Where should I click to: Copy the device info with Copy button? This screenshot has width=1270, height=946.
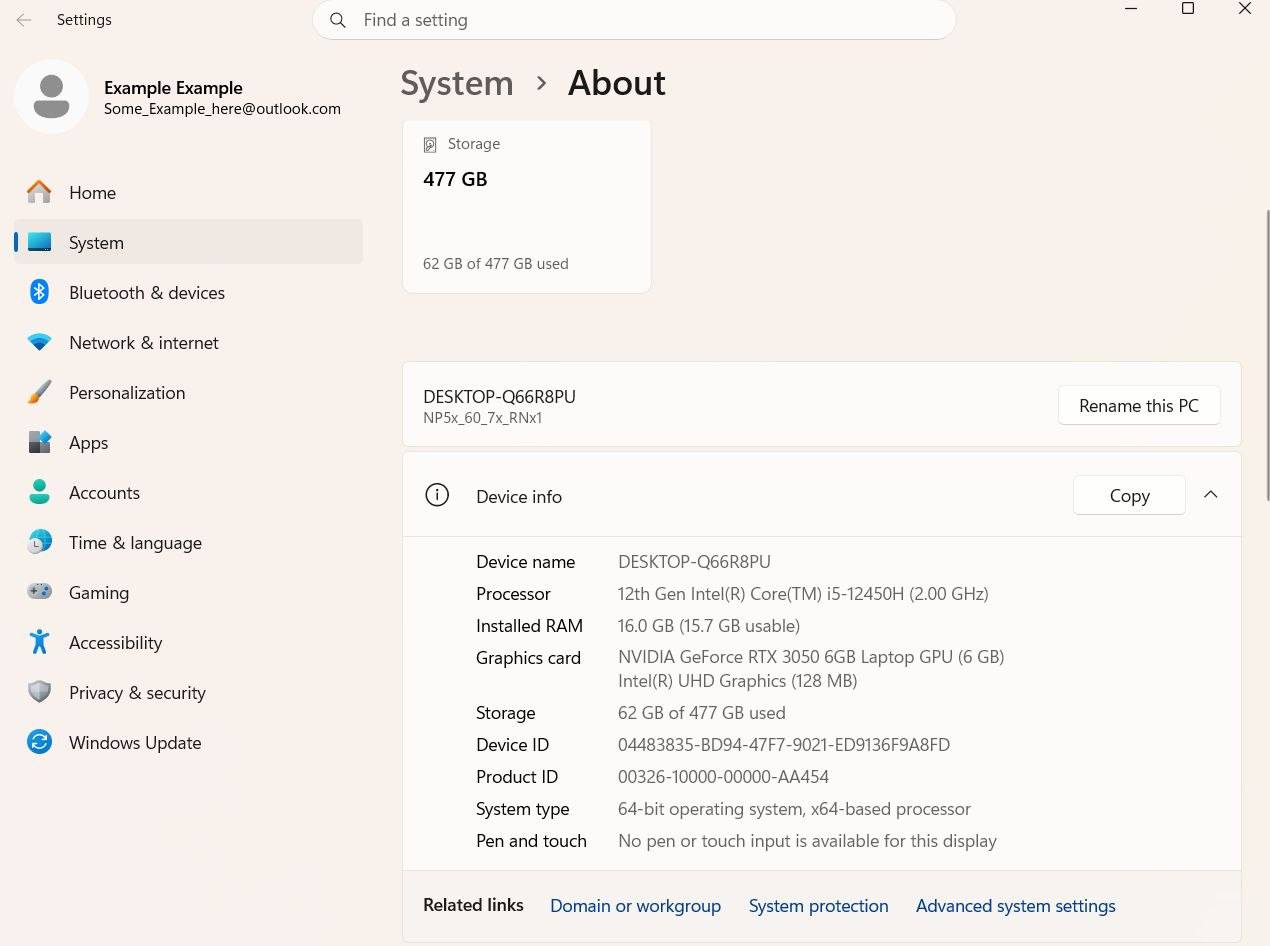1129,495
